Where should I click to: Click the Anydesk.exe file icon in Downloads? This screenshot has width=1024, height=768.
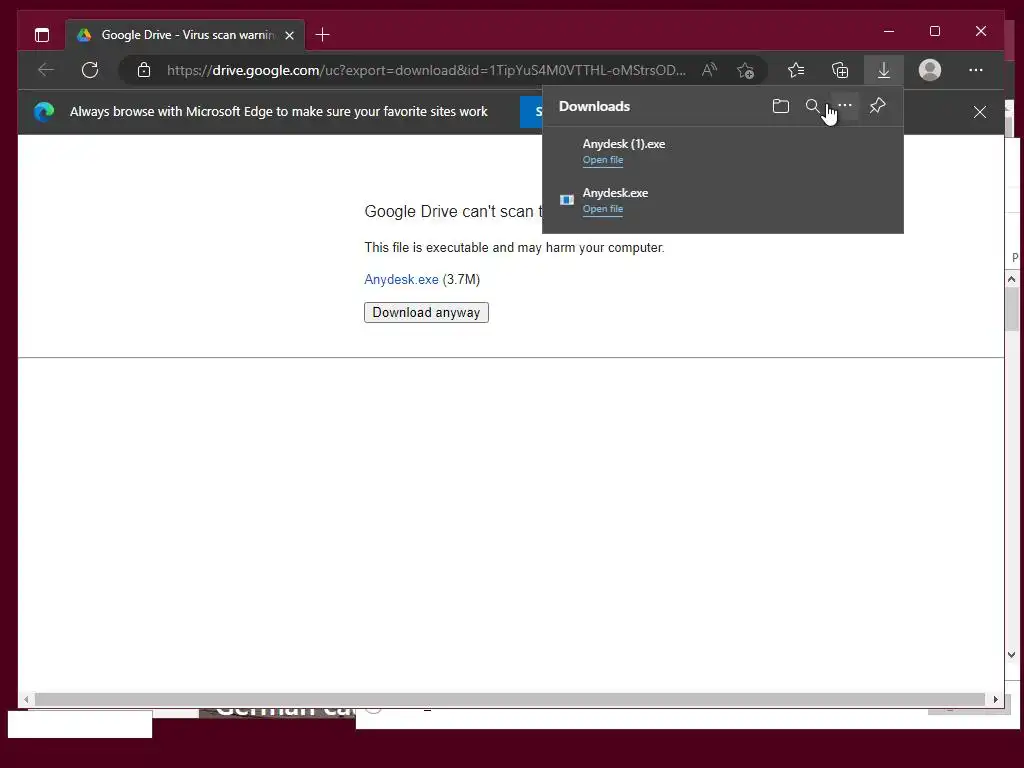pos(567,200)
